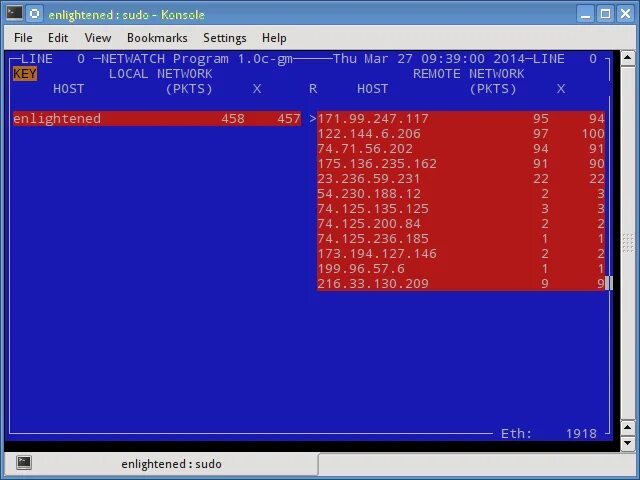Screen dimensions: 640x480
Task: Minimize the Konsole window
Action: tap(586, 13)
